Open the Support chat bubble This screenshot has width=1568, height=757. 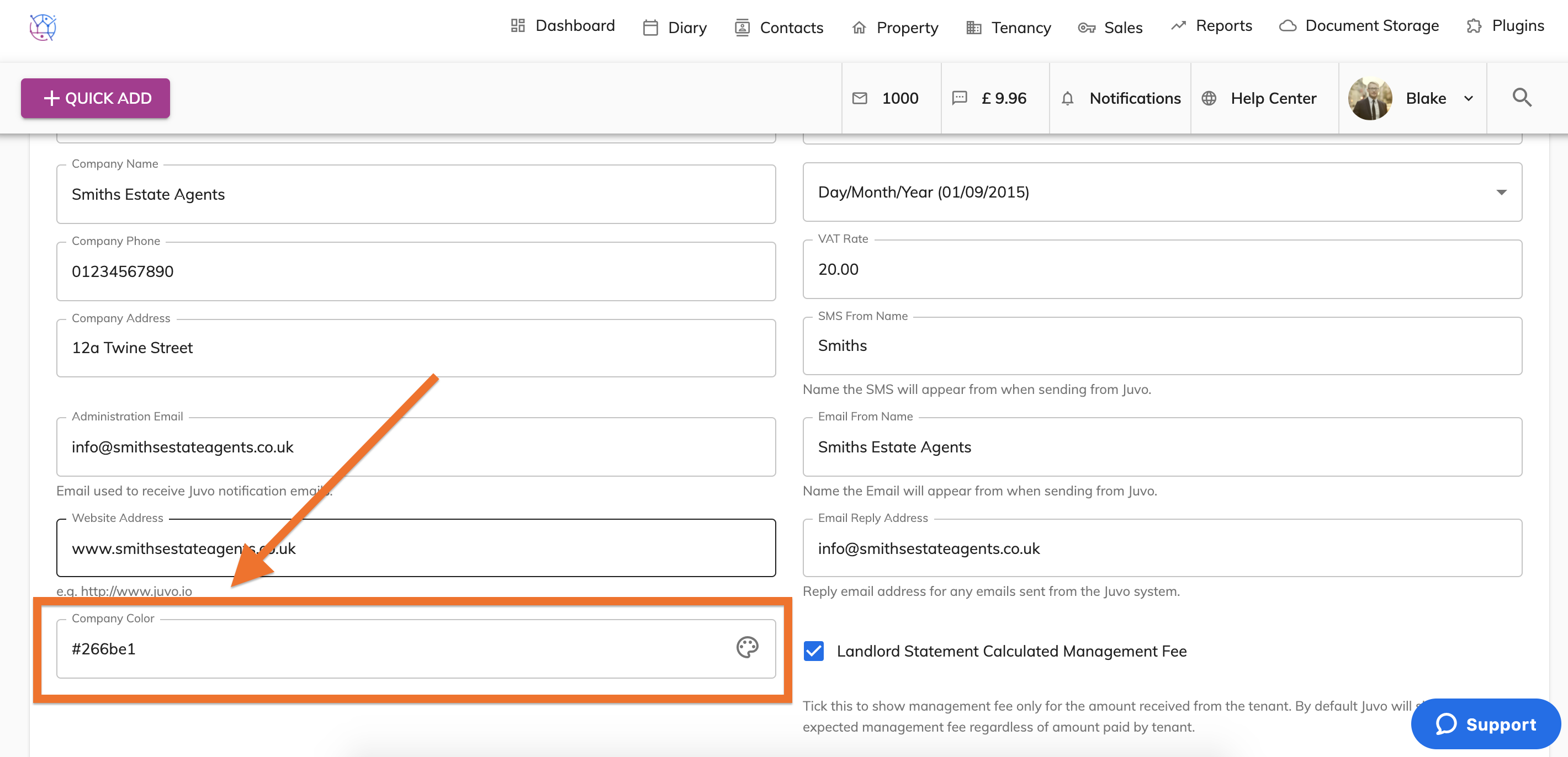pyautogui.click(x=1485, y=724)
